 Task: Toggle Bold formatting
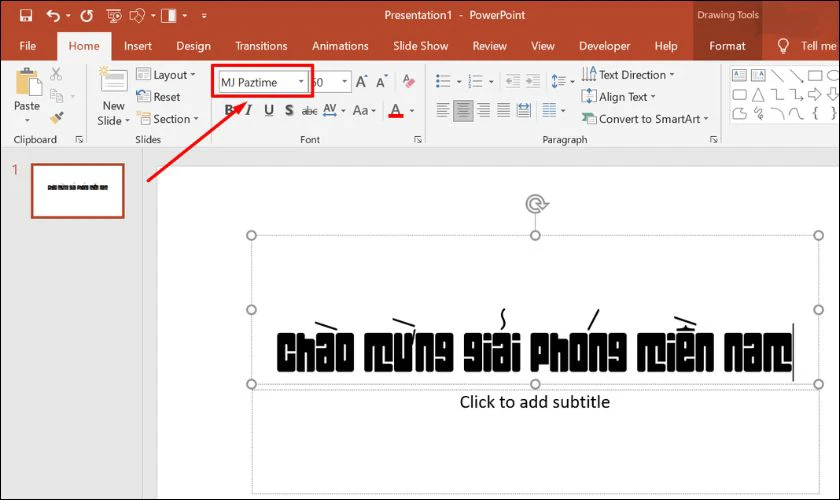point(229,110)
